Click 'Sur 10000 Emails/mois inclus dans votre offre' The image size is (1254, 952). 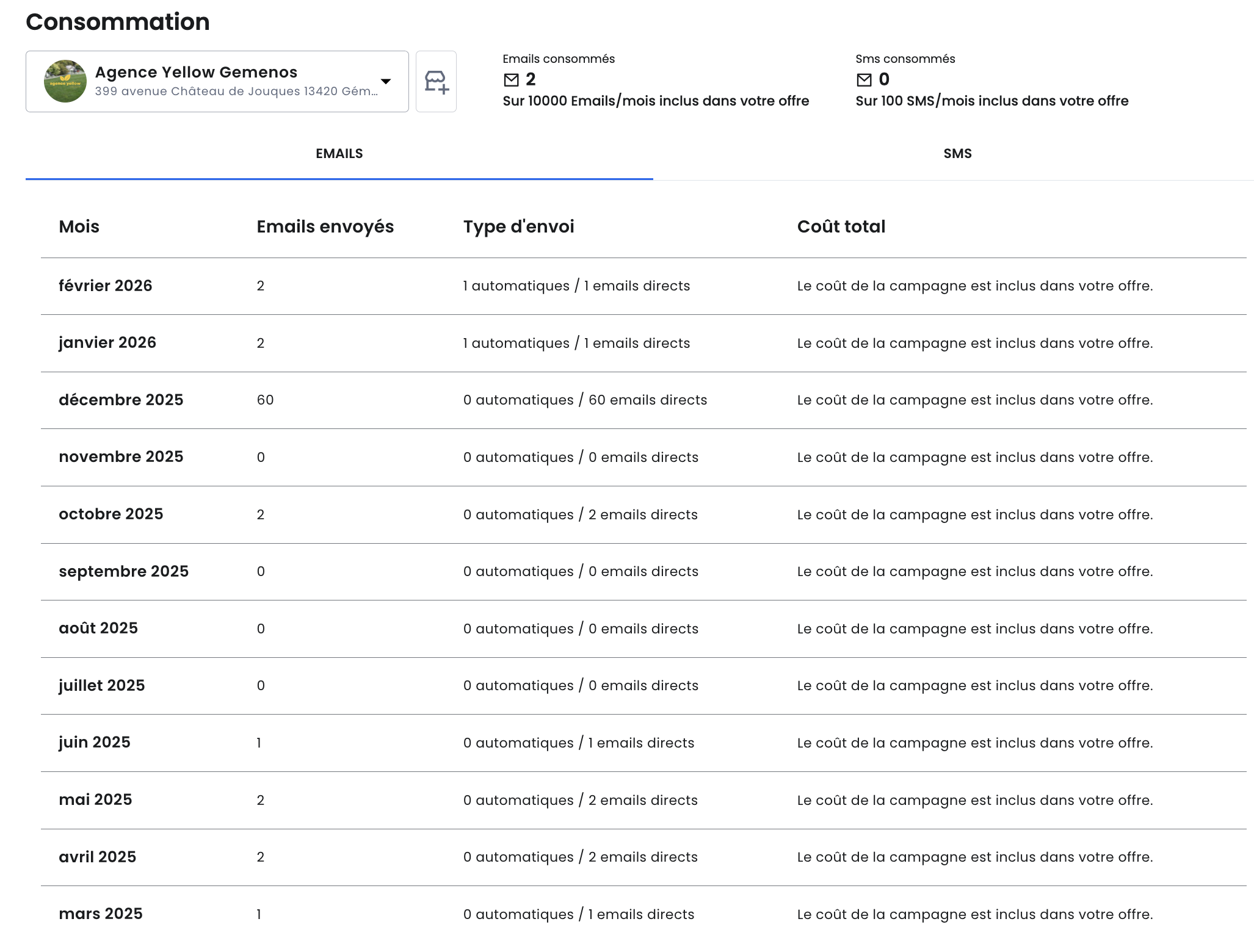coord(656,101)
